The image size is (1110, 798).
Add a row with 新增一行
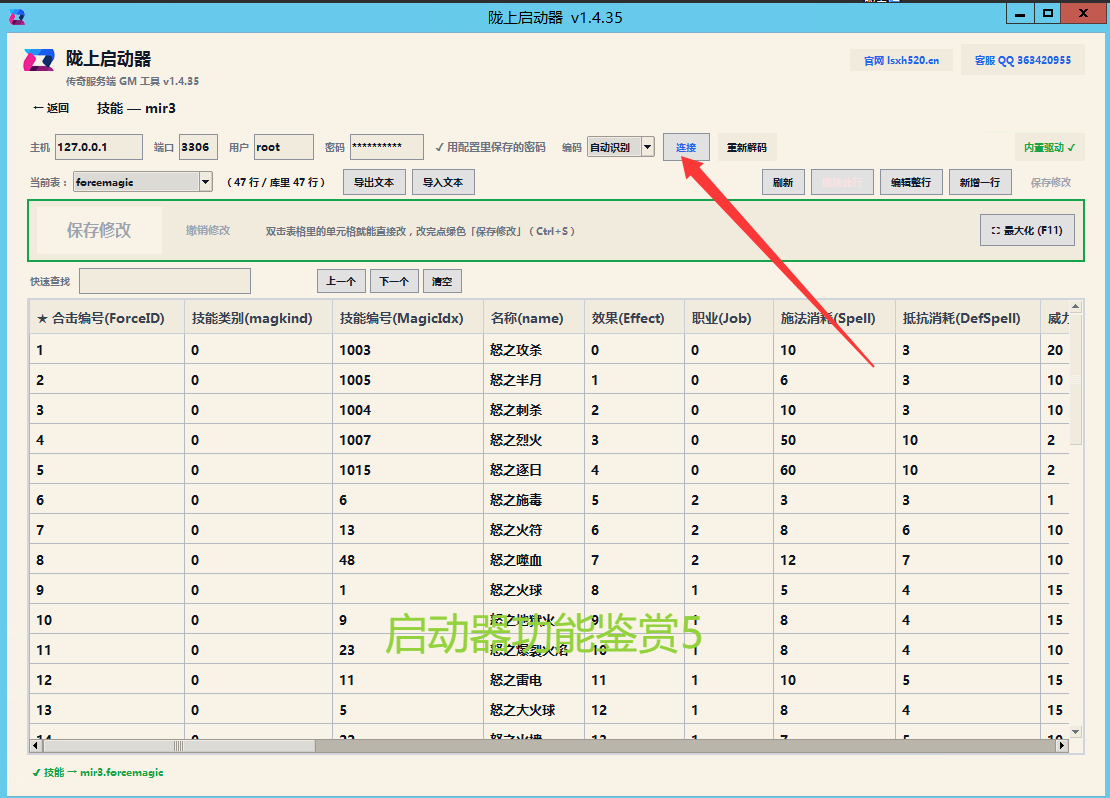tap(980, 182)
